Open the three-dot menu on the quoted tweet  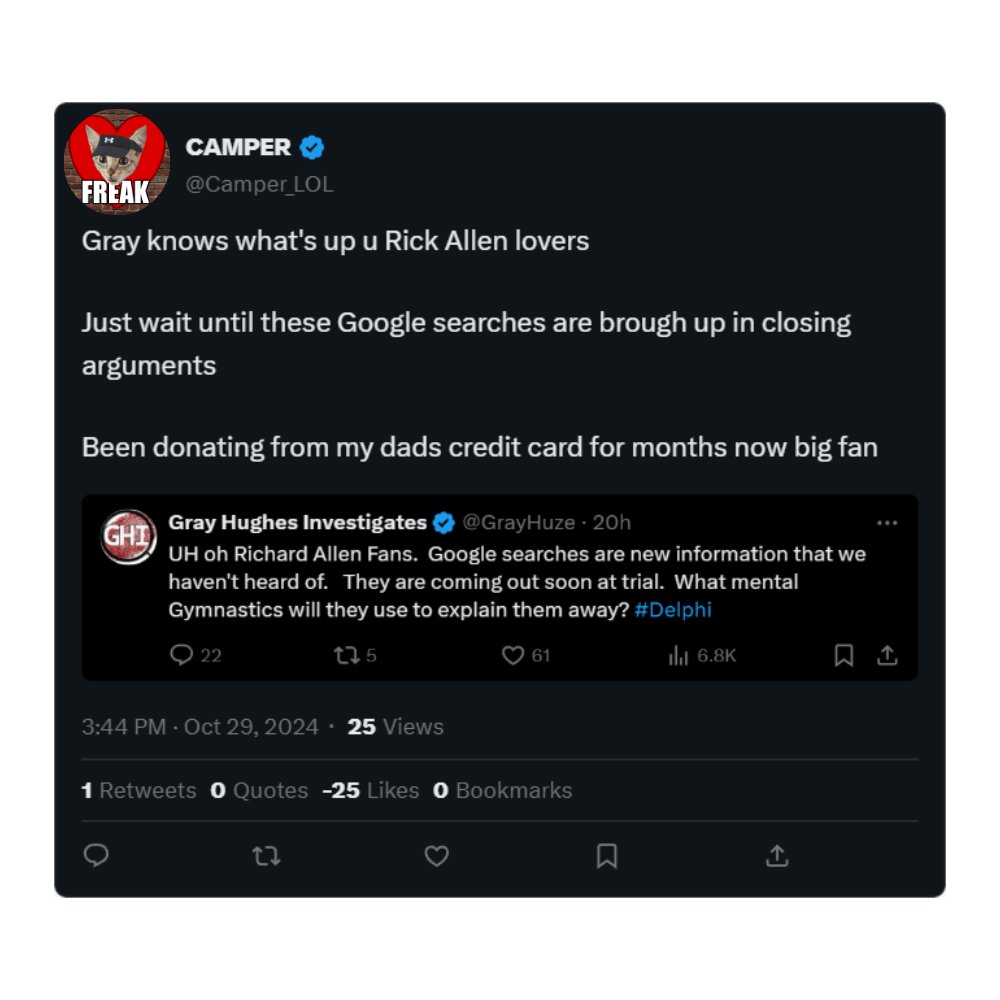[x=888, y=521]
